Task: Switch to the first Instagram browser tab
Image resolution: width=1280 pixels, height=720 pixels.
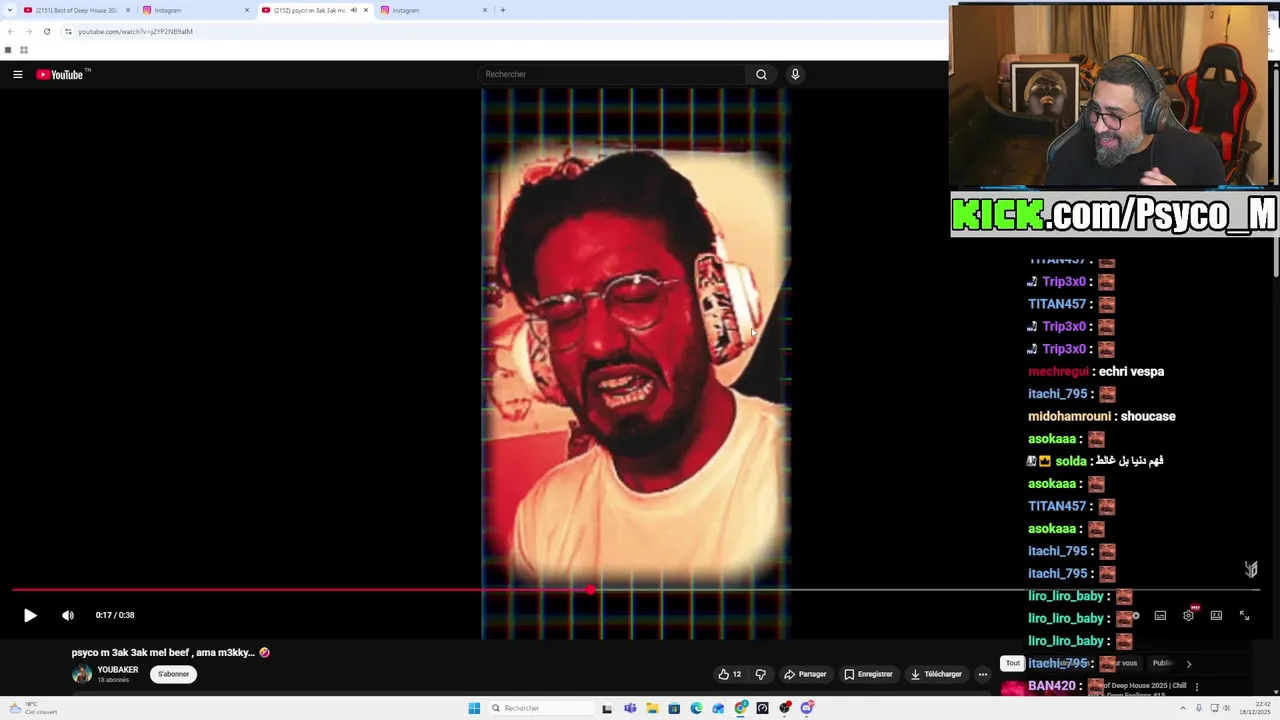Action: pos(195,10)
